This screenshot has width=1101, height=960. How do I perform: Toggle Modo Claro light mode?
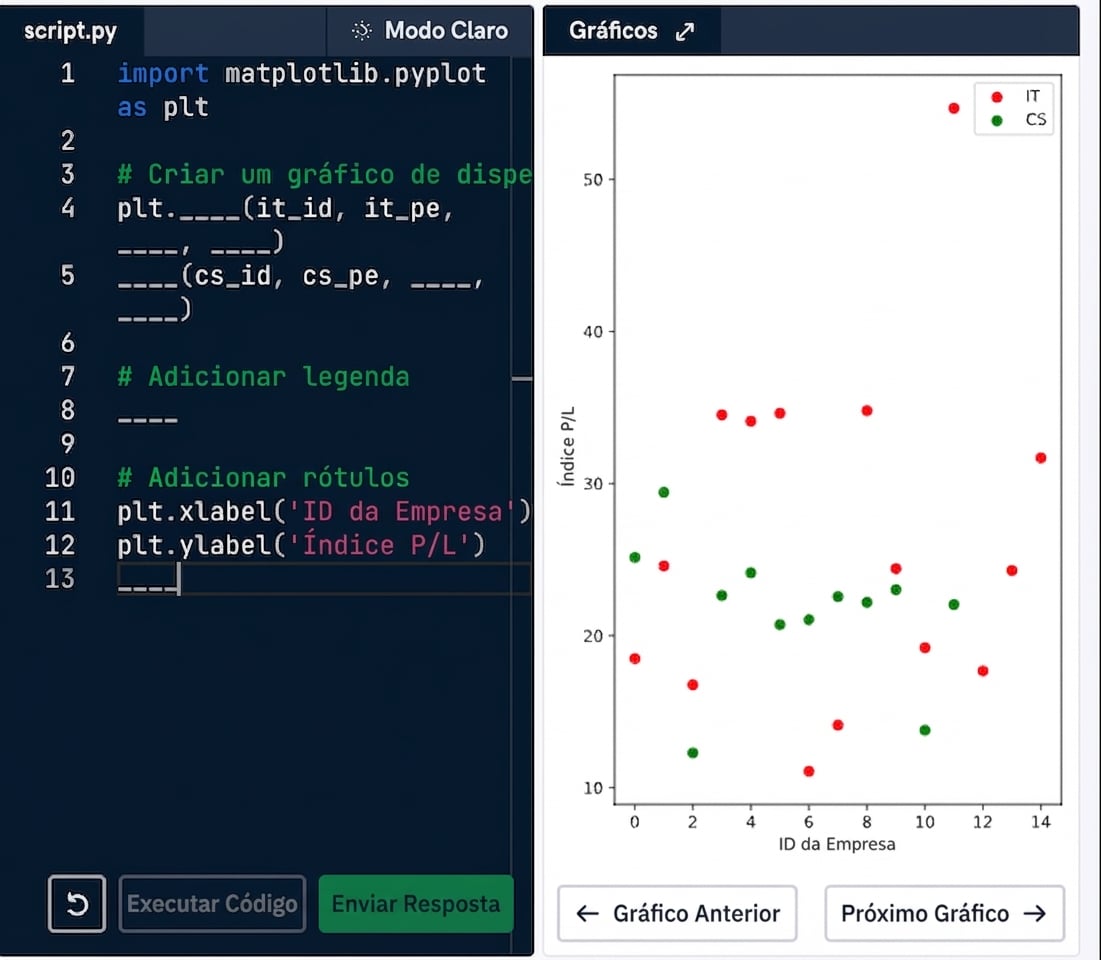pyautogui.click(x=430, y=31)
